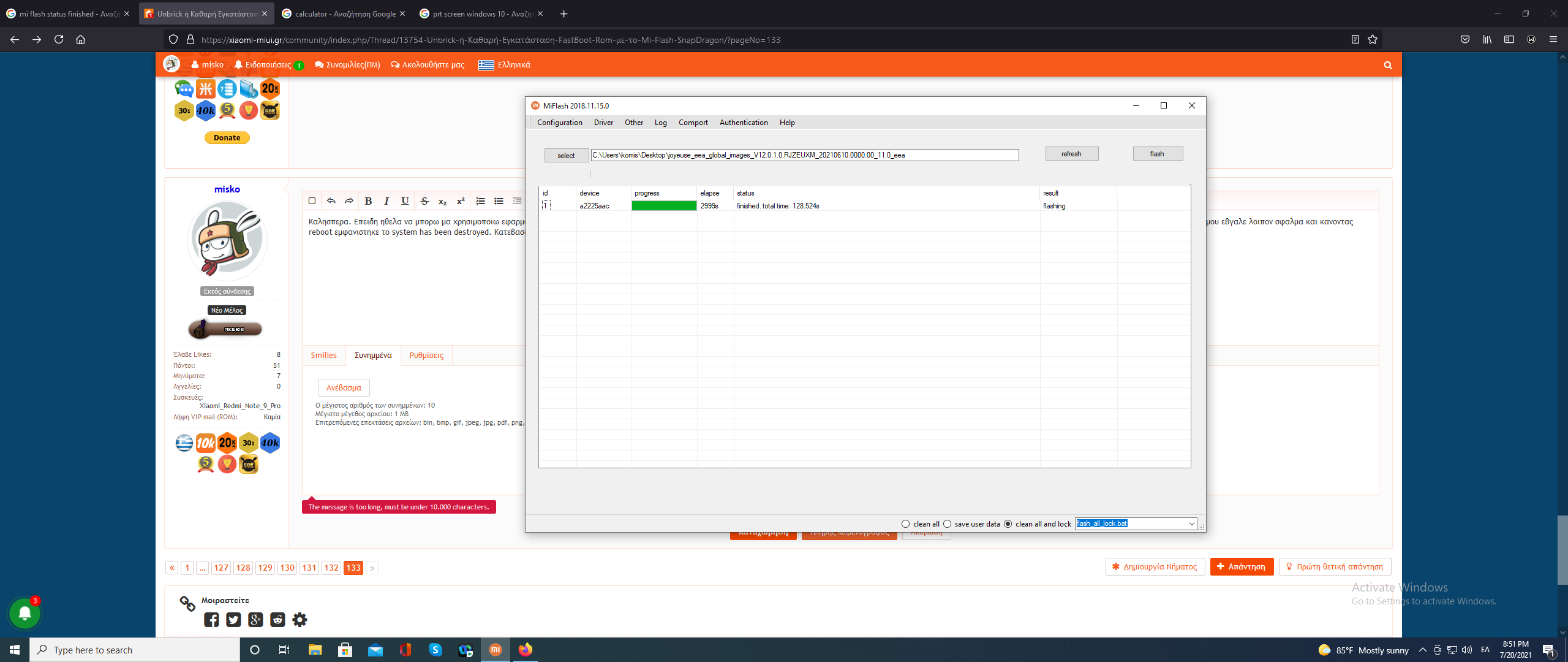Image resolution: width=1568 pixels, height=662 pixels.
Task: Click the refresh button in MiFlash
Action: pyautogui.click(x=1071, y=154)
